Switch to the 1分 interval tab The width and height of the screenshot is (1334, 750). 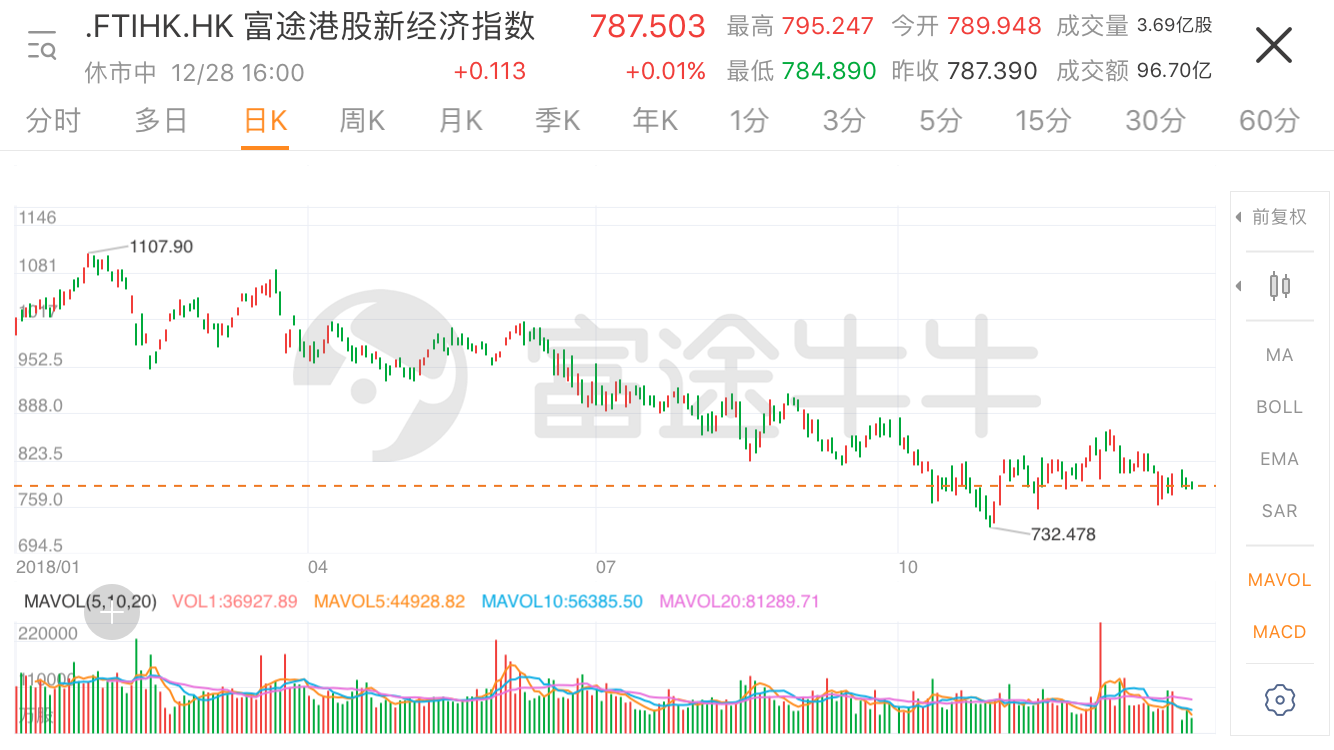(749, 121)
